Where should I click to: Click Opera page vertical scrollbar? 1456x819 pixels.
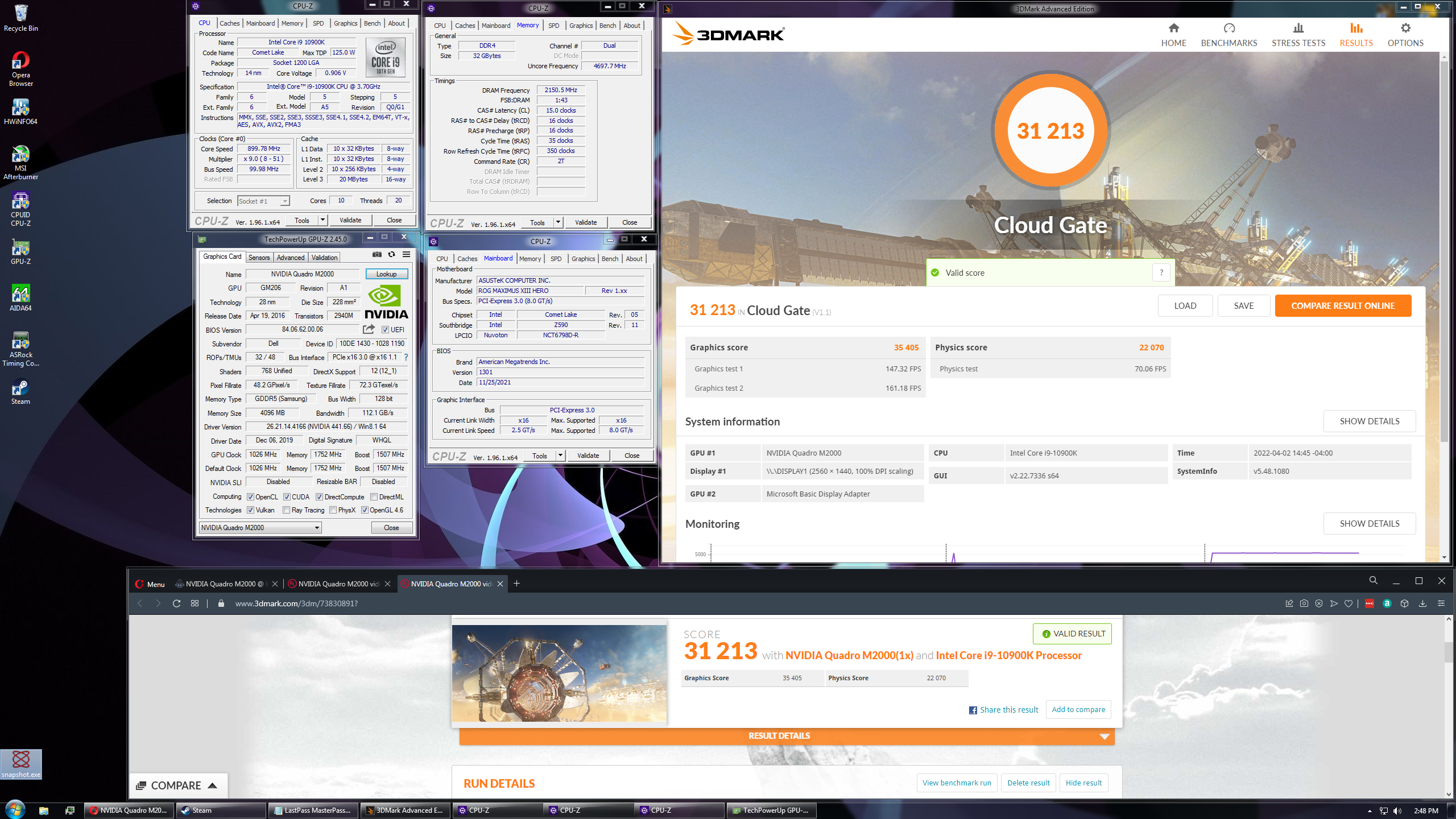[x=1448, y=652]
